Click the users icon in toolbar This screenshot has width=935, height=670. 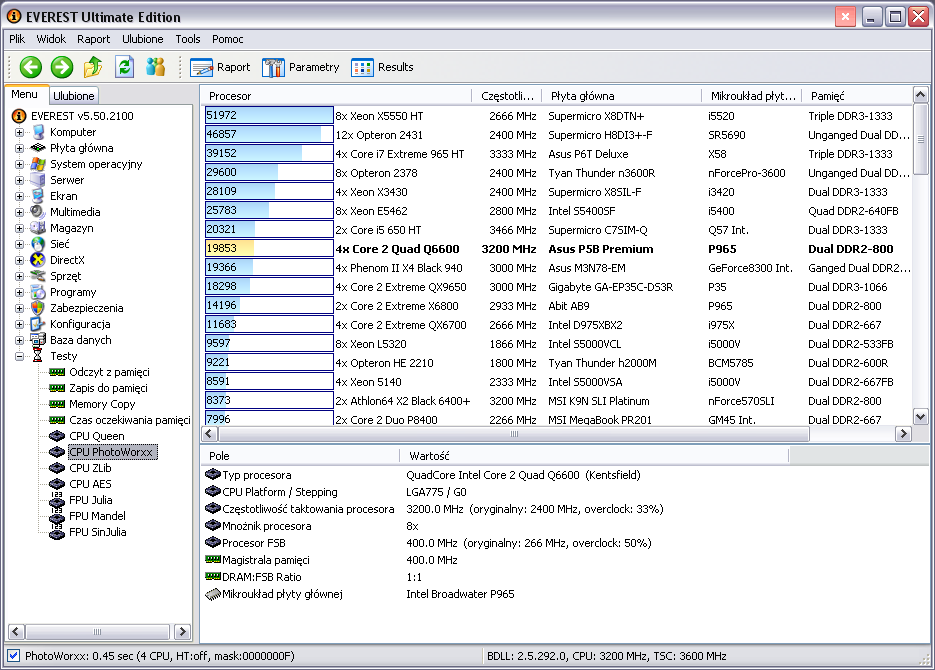coord(155,67)
